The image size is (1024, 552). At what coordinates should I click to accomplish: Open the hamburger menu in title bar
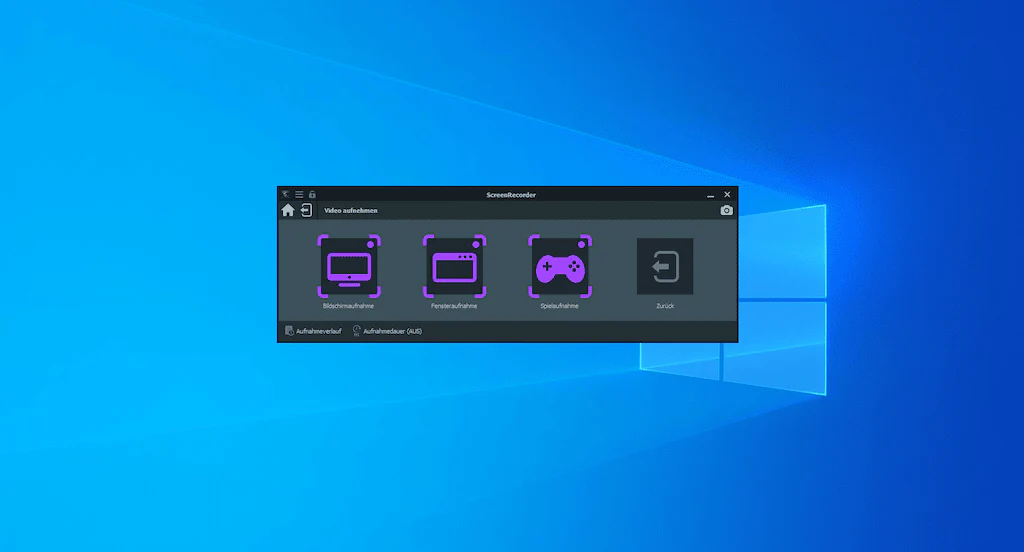(x=299, y=195)
